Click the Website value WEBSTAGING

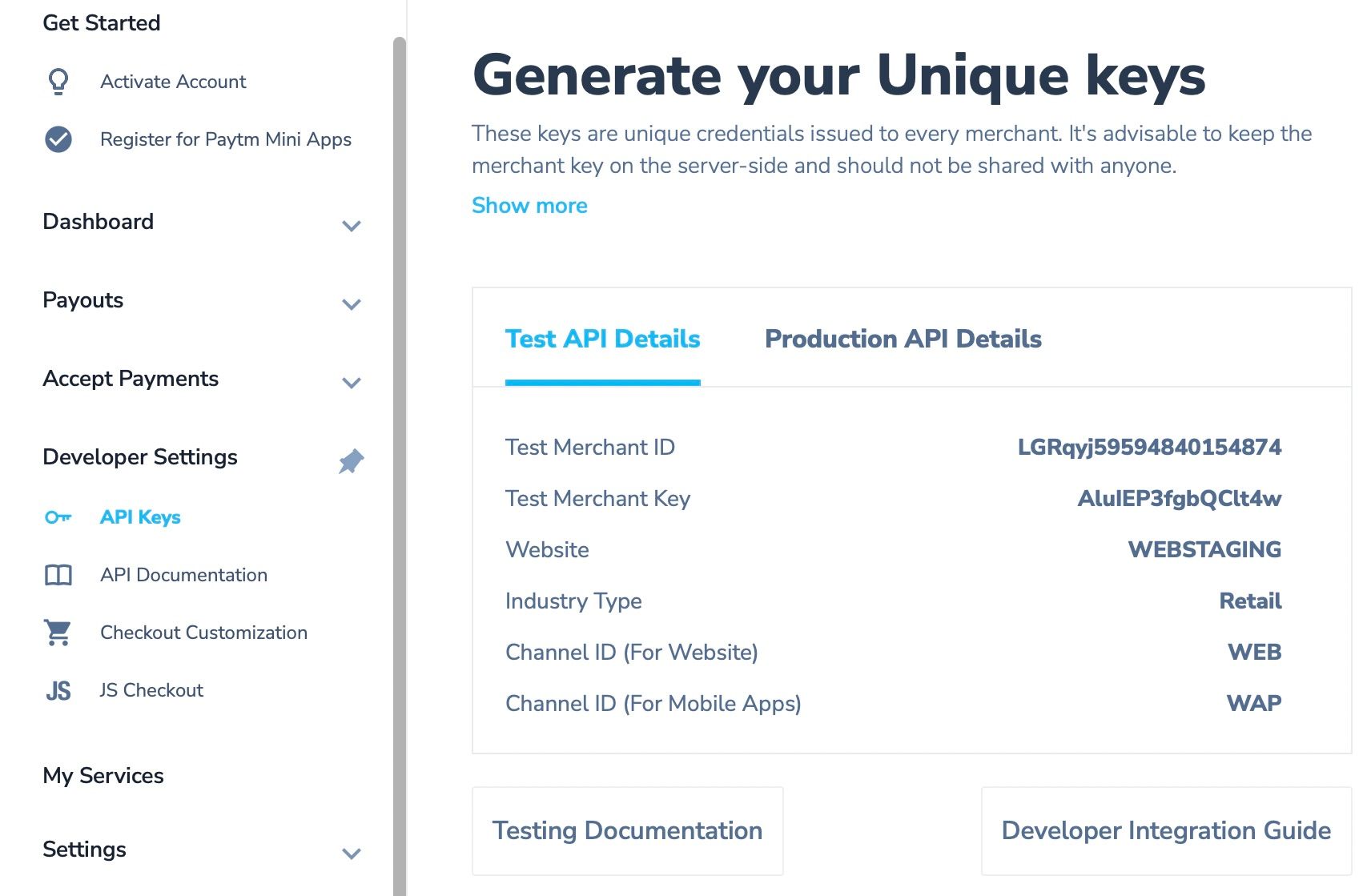coord(1204,549)
